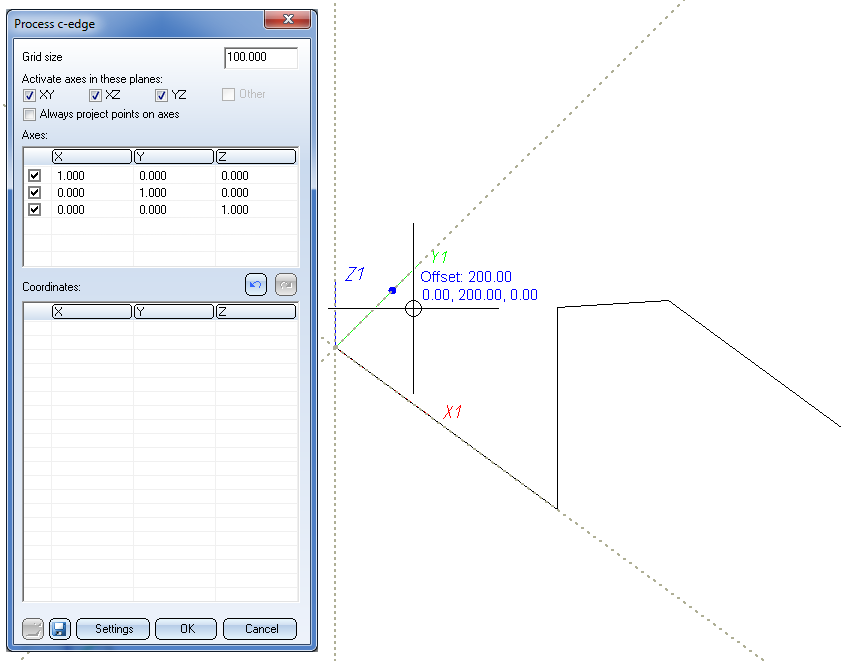Click the blue floppy disk save icon
This screenshot has width=854, height=661.
pyautogui.click(x=59, y=629)
